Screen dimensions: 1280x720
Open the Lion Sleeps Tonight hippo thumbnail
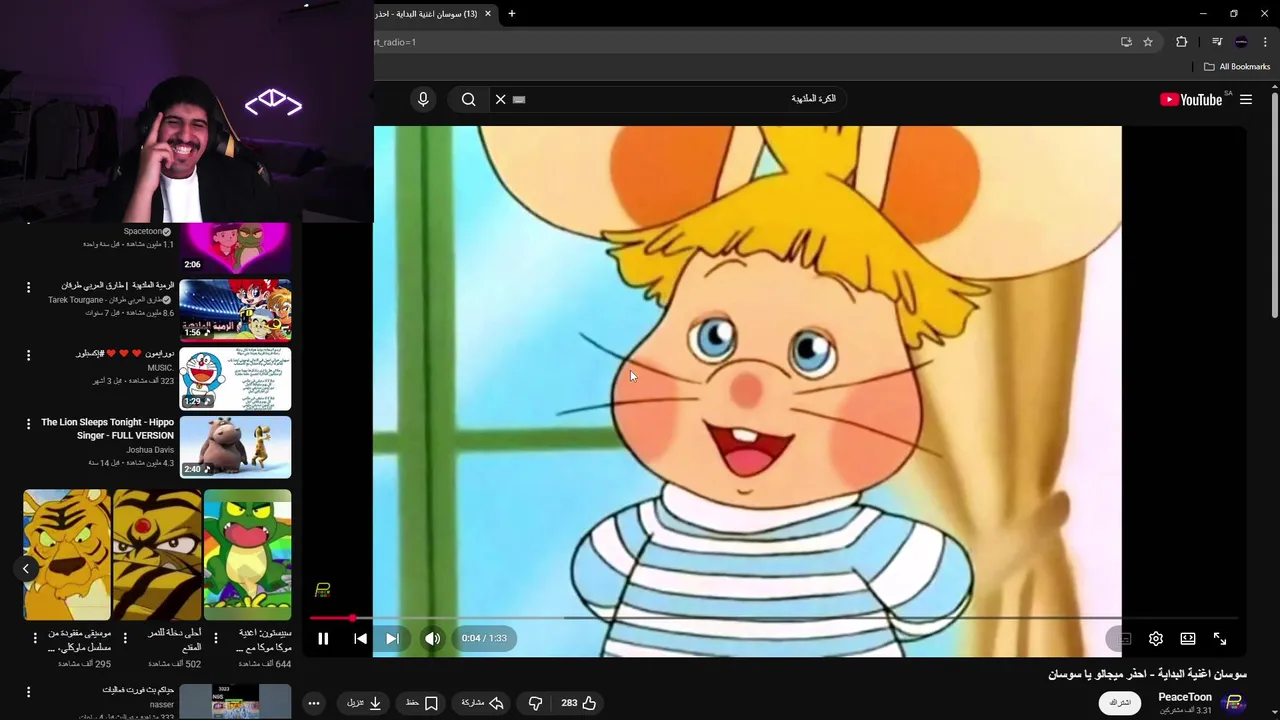[235, 447]
